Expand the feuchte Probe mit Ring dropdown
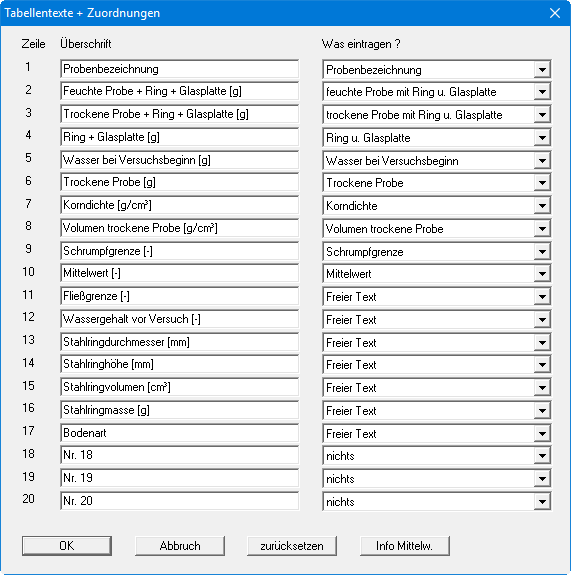 [542, 92]
